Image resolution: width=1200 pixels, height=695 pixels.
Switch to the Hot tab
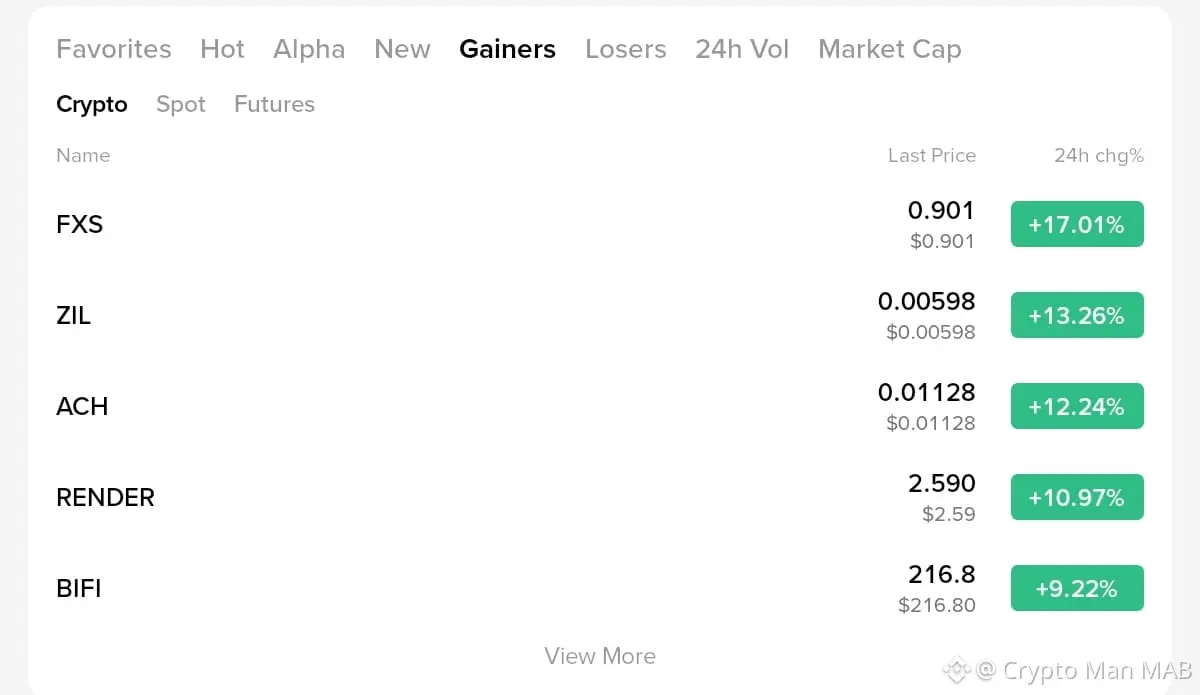222,49
